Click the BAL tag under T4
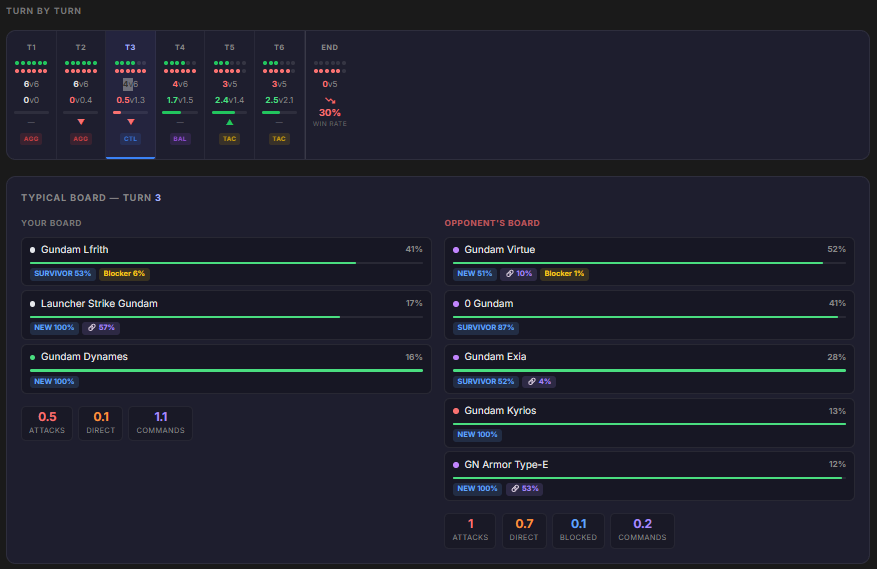This screenshot has width=877, height=569. click(x=180, y=139)
